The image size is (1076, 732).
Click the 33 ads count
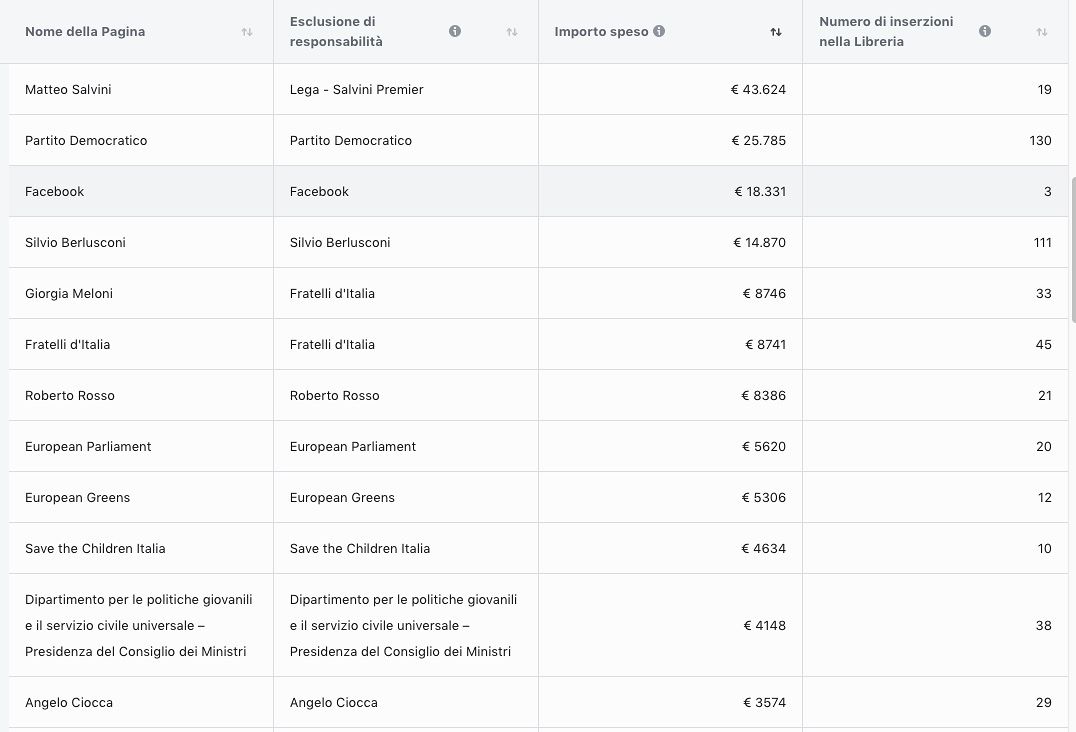1043,294
